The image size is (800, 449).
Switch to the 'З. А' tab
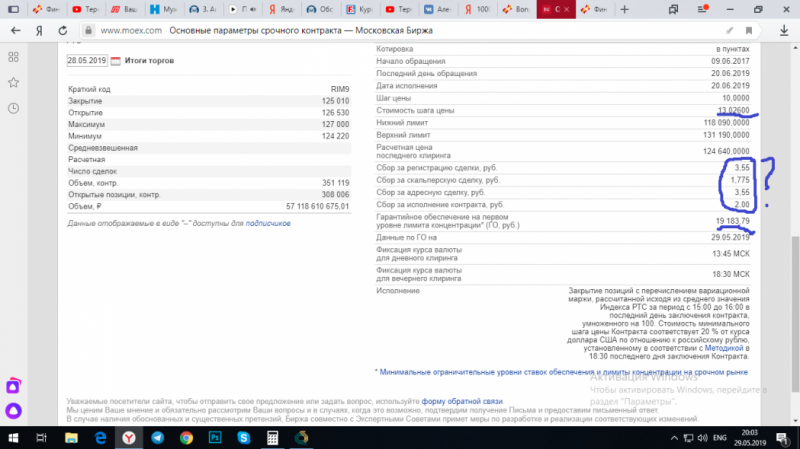(x=203, y=9)
